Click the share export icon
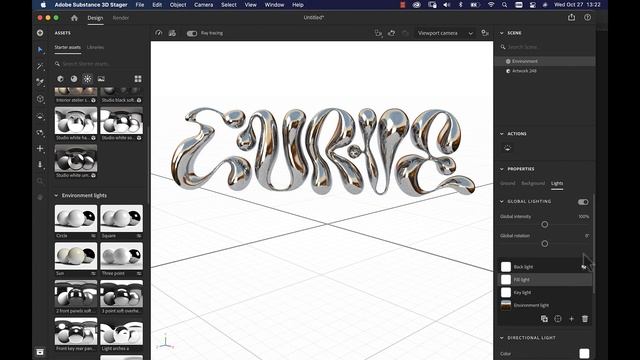 tap(571, 17)
